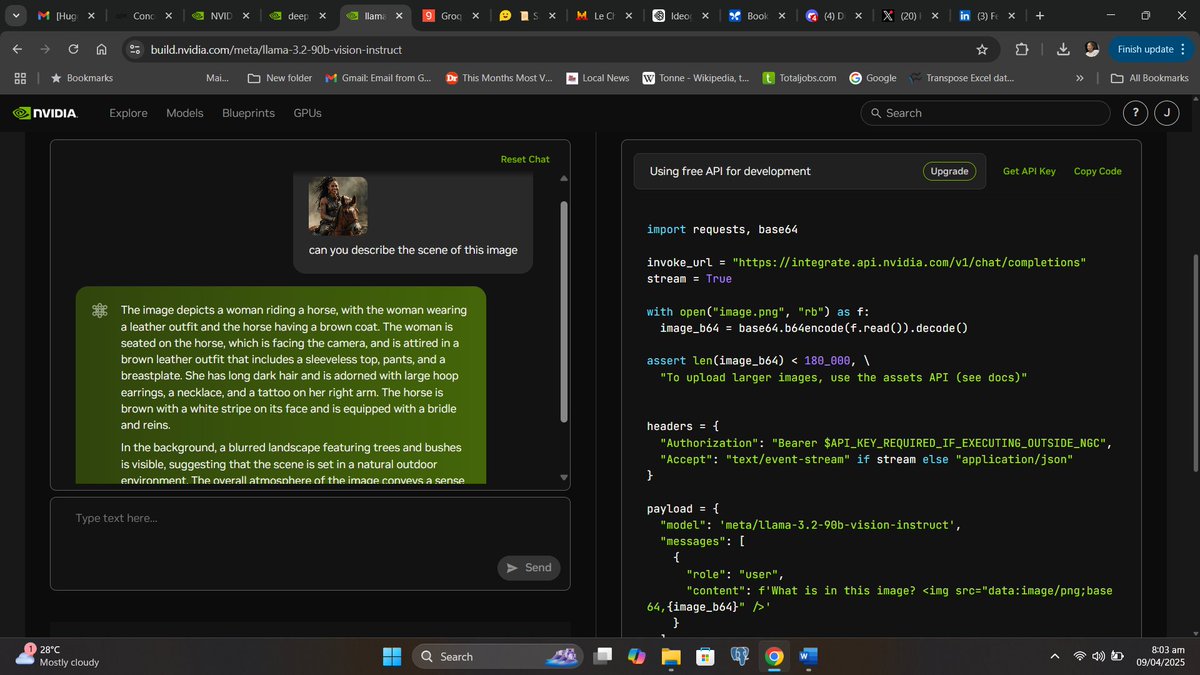The image size is (1200, 675).
Task: Open the Local News bookmark
Action: click(x=598, y=78)
